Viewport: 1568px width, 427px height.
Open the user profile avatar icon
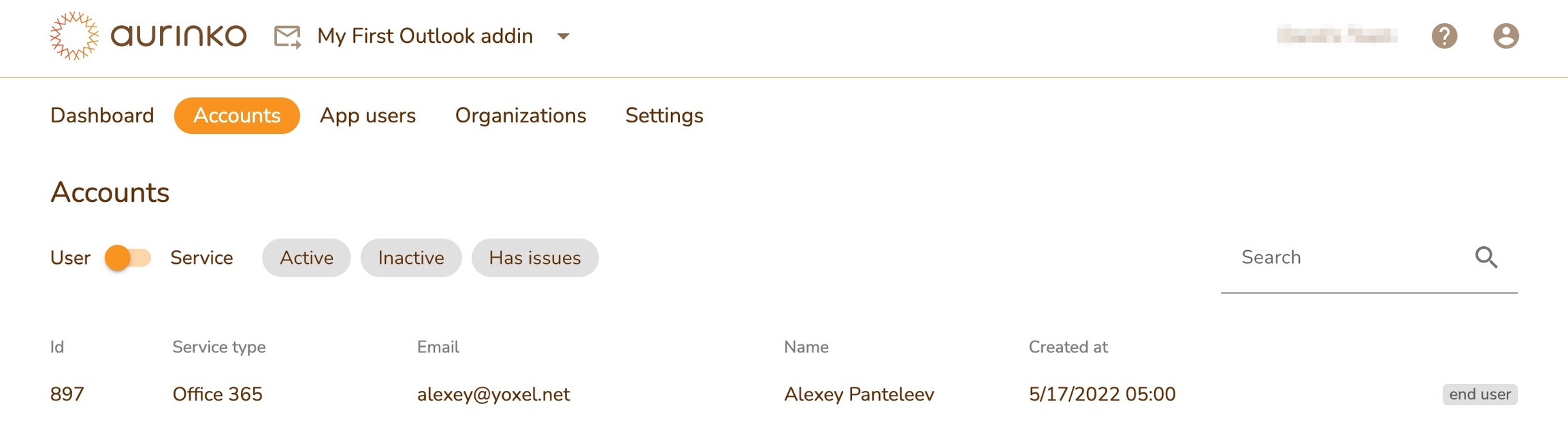1505,36
